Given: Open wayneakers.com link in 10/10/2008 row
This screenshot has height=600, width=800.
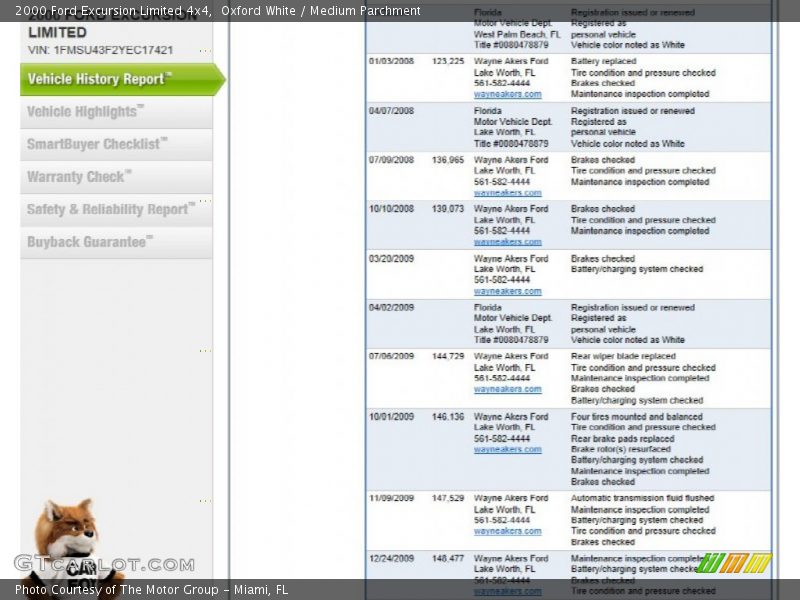Looking at the screenshot, I should (508, 242).
